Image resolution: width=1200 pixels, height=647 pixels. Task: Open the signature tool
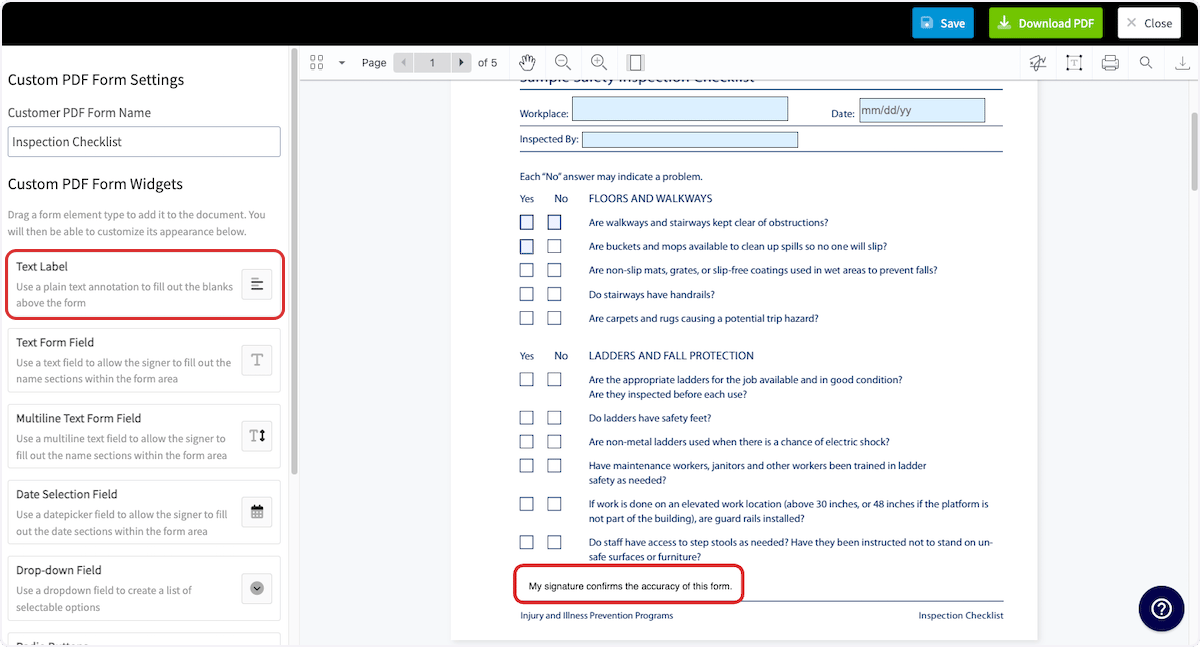pyautogui.click(x=1038, y=63)
